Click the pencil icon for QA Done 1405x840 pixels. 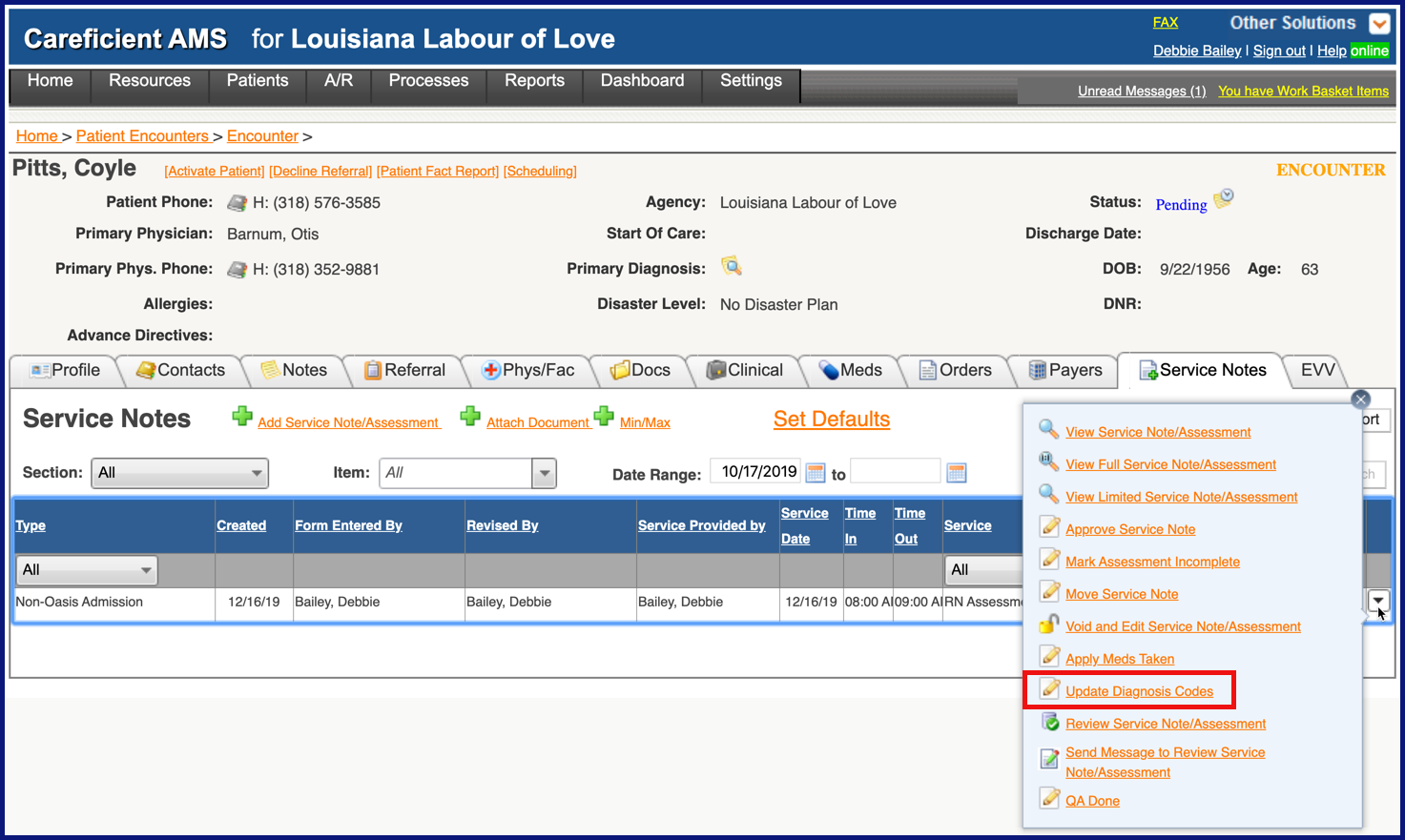point(1049,799)
